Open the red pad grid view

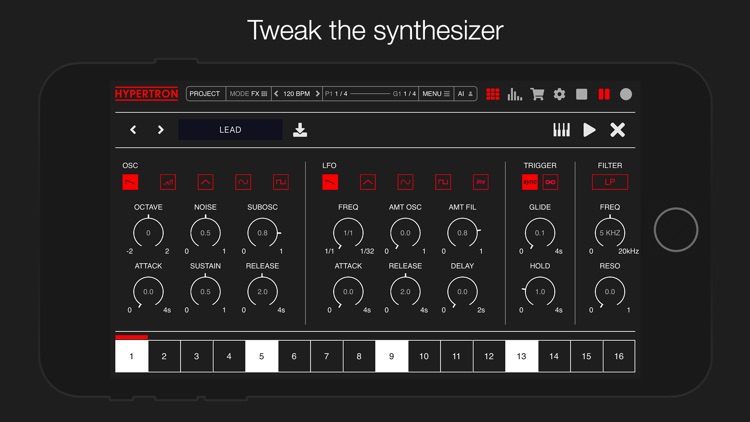[x=493, y=94]
